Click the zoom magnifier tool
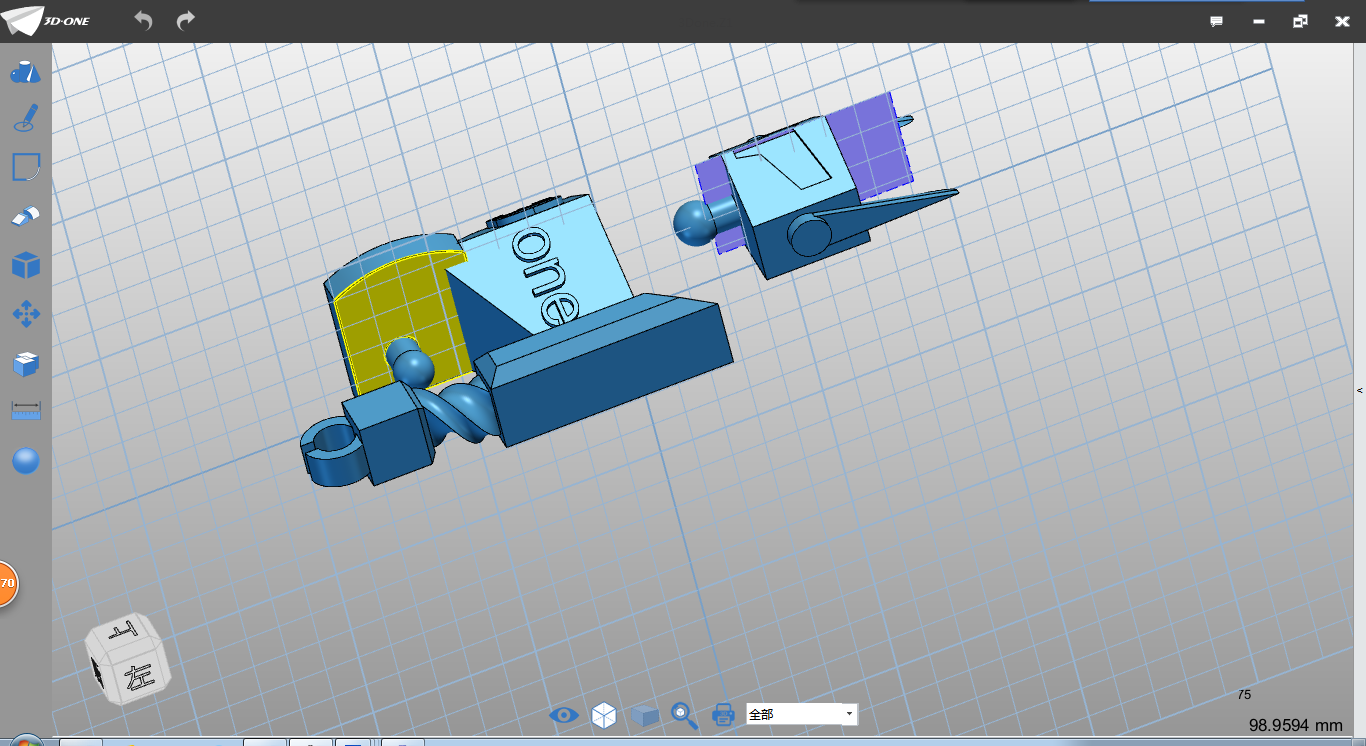 684,715
